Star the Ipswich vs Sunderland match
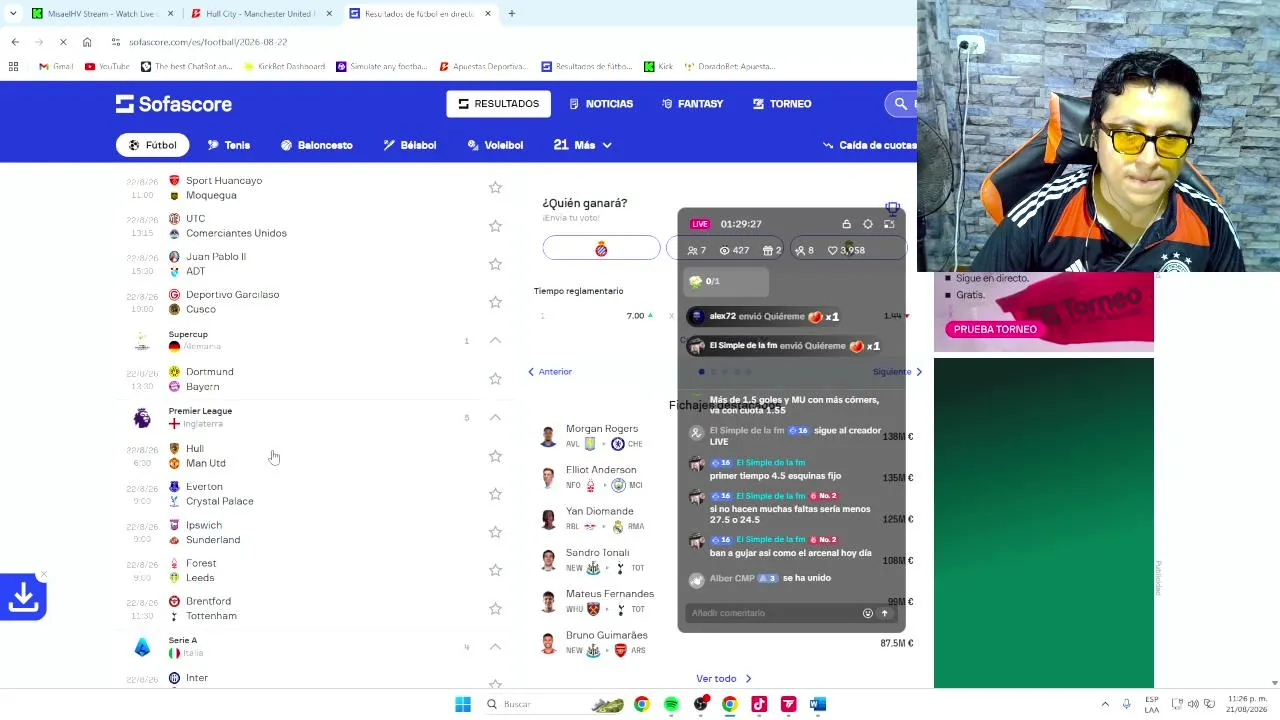The image size is (1280, 720). [x=495, y=532]
